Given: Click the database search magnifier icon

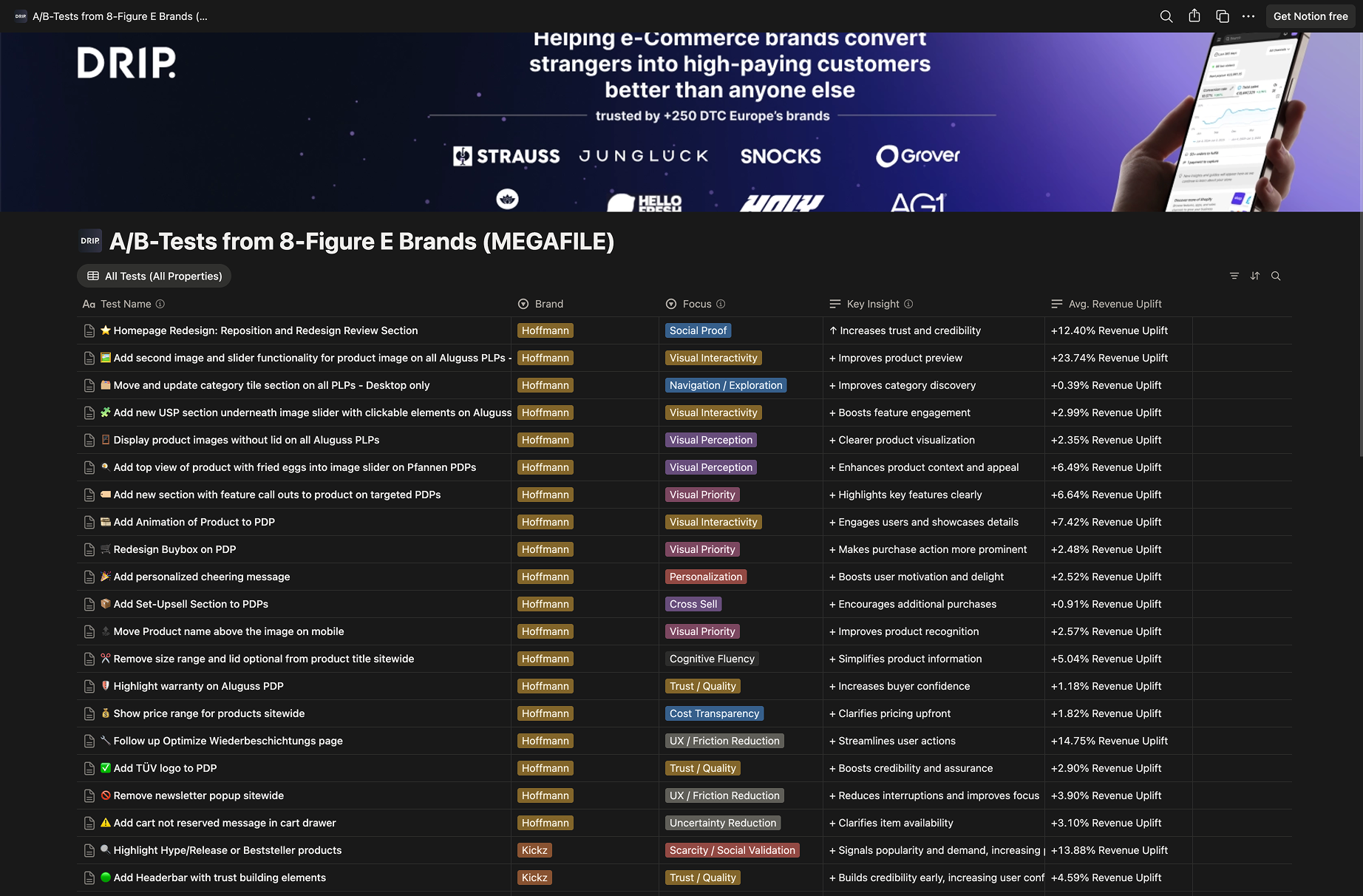Looking at the screenshot, I should 1276,276.
